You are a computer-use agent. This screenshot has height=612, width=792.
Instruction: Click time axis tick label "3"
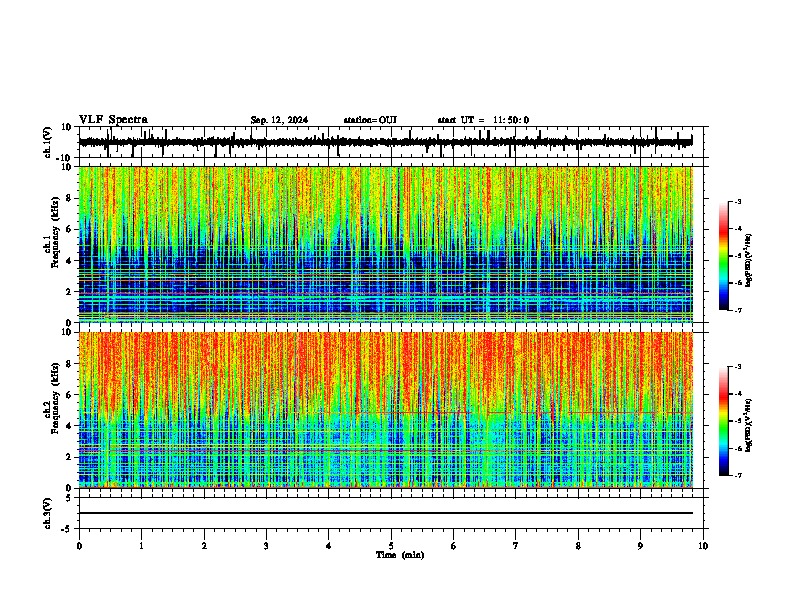coord(266,546)
